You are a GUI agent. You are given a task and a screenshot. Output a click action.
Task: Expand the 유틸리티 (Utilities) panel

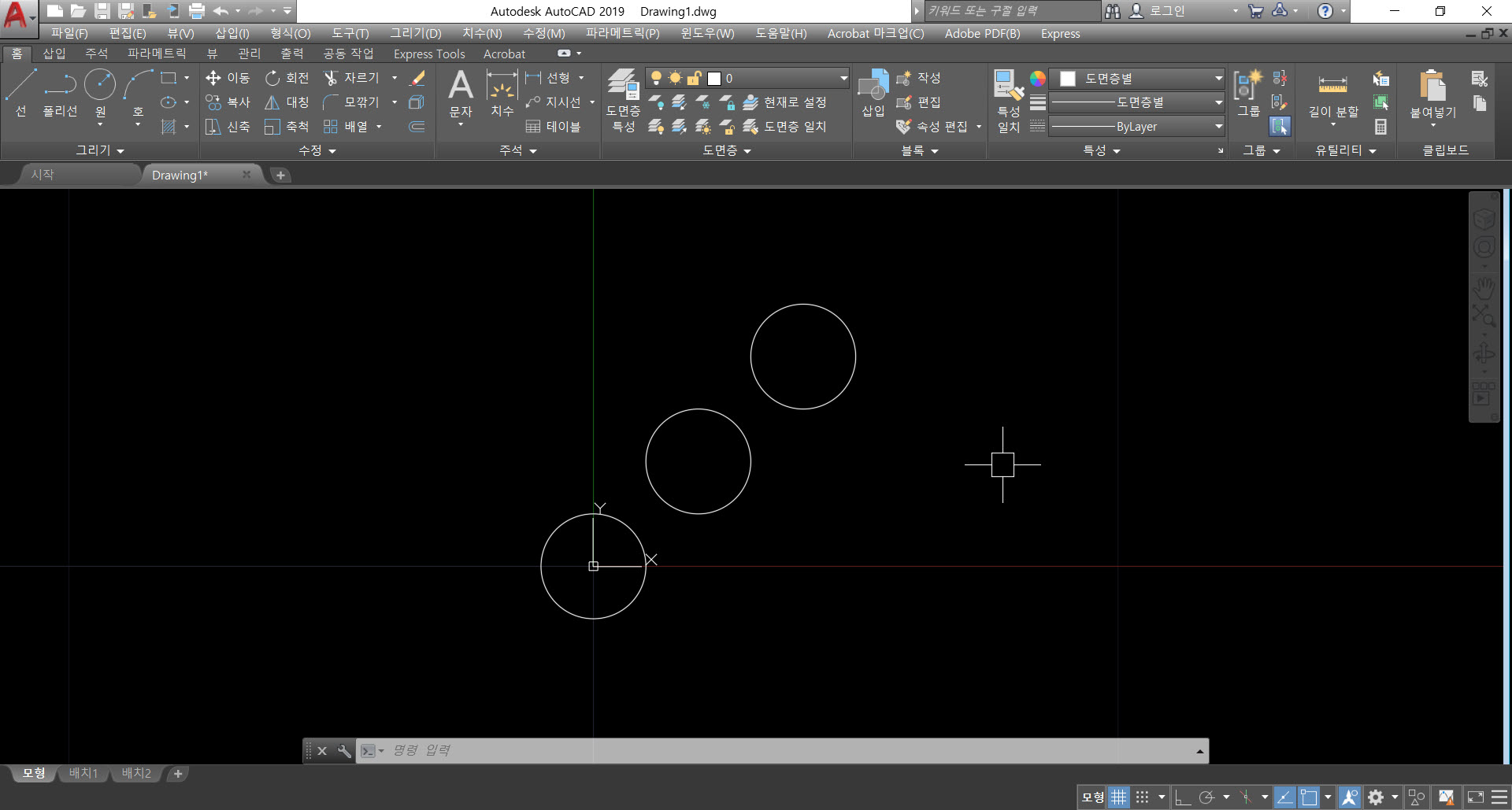pos(1346,150)
